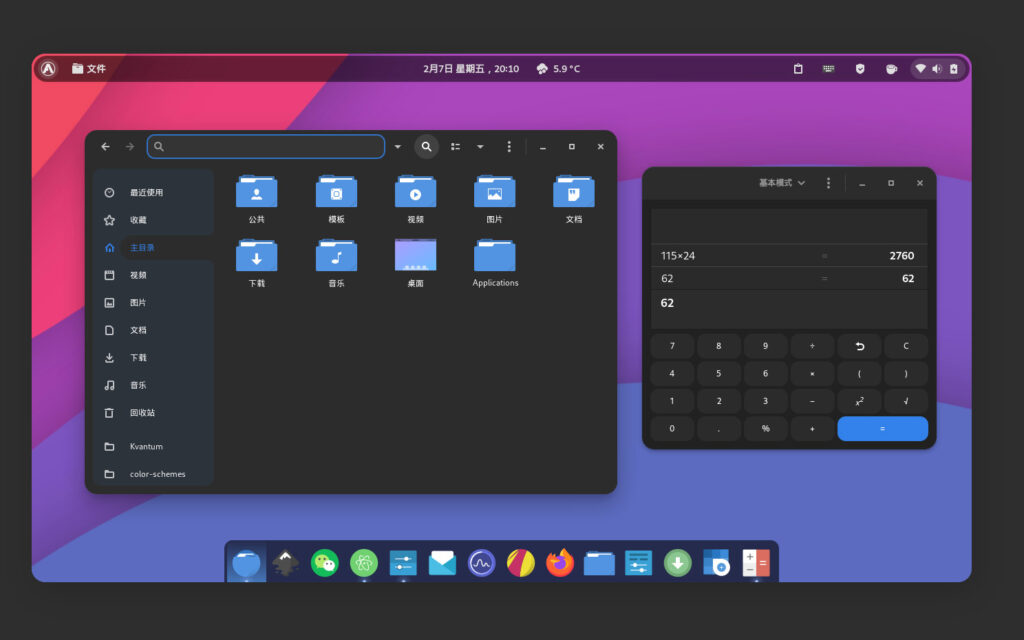This screenshot has width=1024, height=640.
Task: Click the calculator square root key
Action: pyautogui.click(x=906, y=401)
